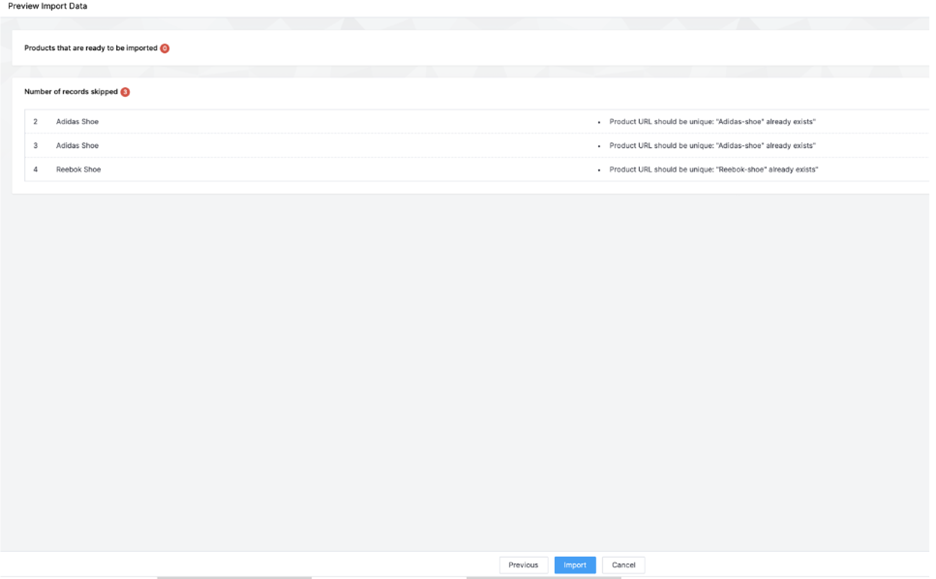
Task: Click row number 4 in skipped records
Action: coord(36,170)
